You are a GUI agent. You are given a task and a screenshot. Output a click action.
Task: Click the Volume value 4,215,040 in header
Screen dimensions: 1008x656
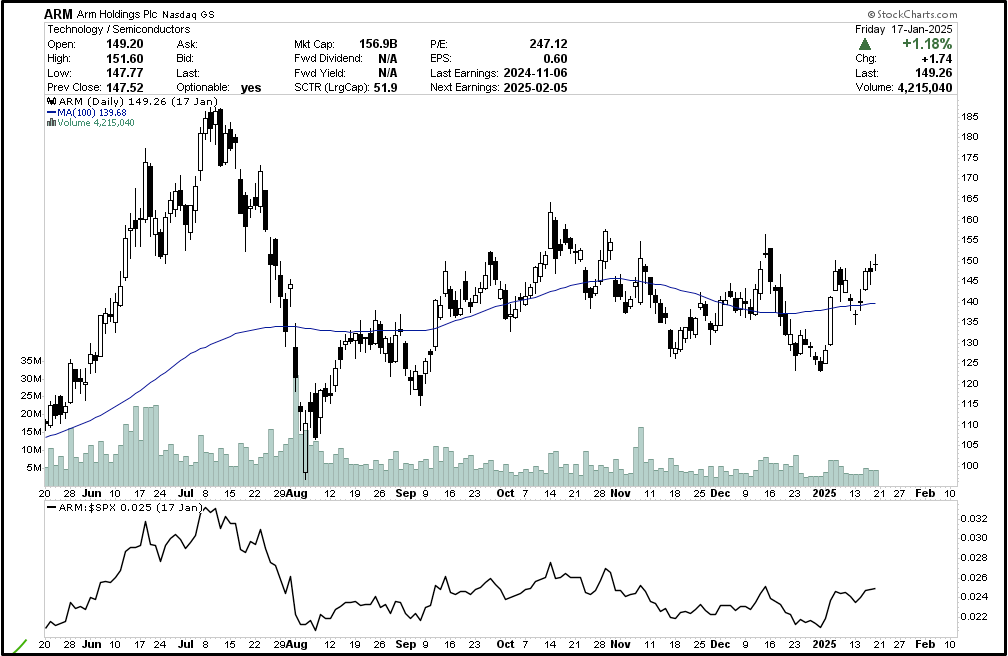(x=924, y=87)
